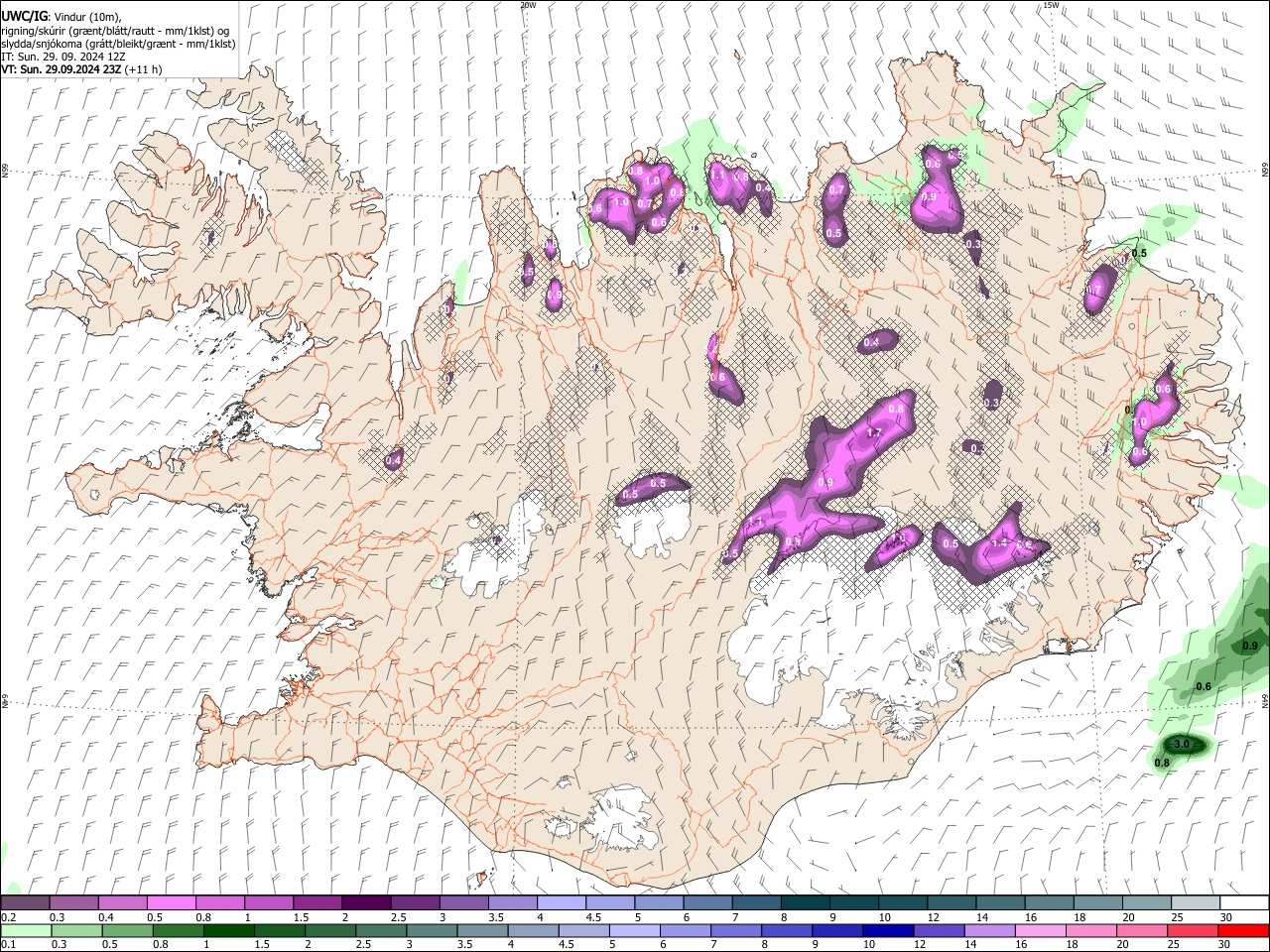Pick the 0.2 dark purple snow scale swatch

tap(25, 903)
